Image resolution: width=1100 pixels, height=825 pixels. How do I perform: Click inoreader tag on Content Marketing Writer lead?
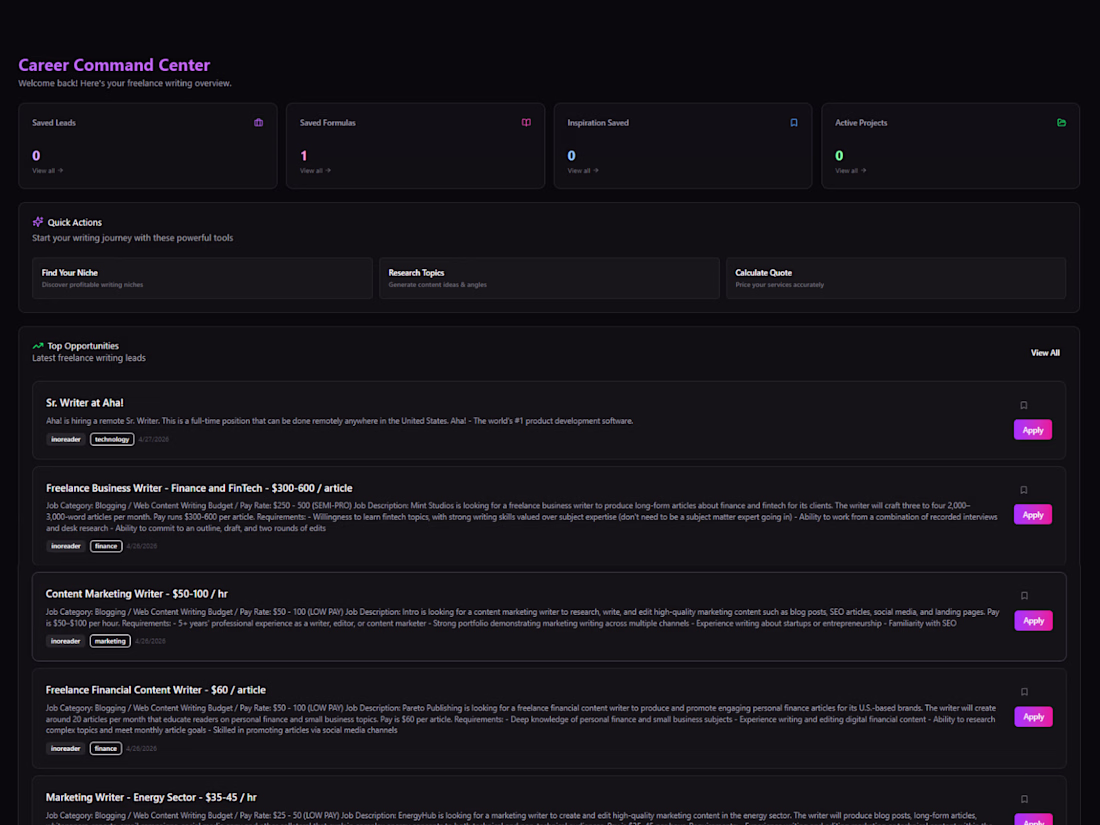(65, 641)
